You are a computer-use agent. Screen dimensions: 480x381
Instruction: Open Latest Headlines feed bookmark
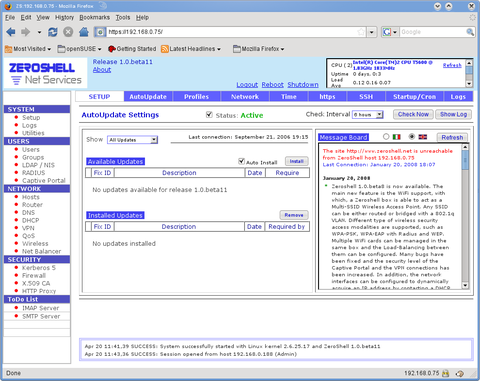point(191,49)
